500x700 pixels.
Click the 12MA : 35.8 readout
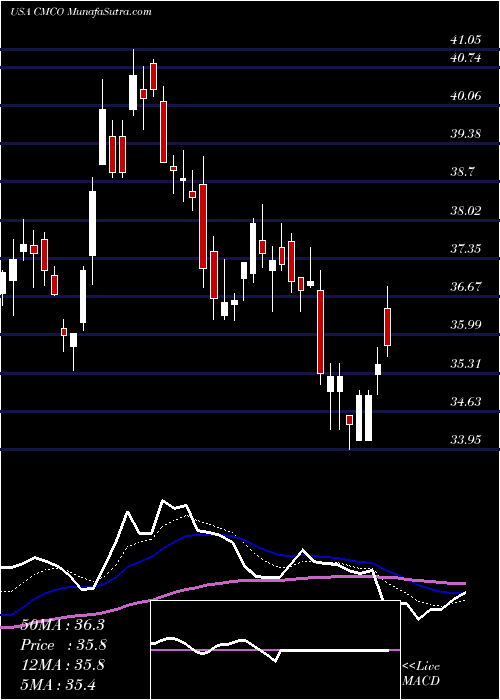pyautogui.click(x=63, y=664)
